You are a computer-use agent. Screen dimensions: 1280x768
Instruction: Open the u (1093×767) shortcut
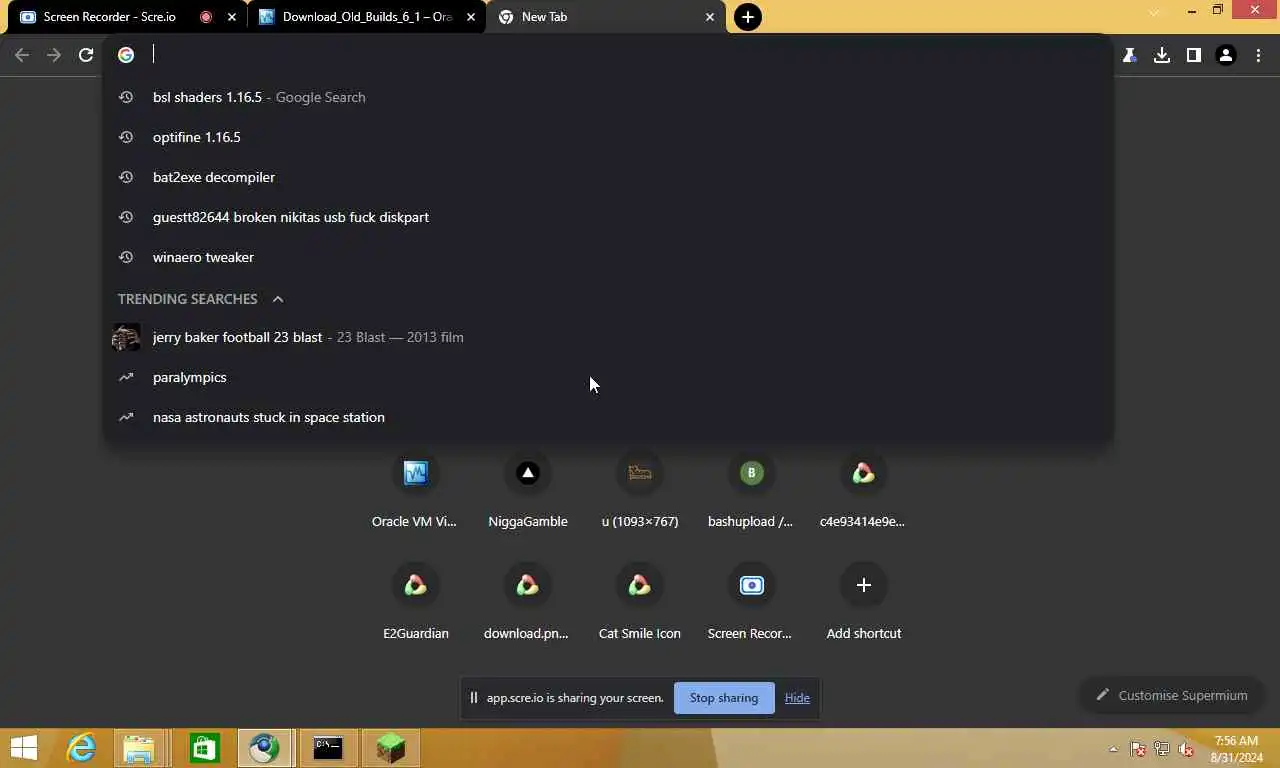point(639,490)
